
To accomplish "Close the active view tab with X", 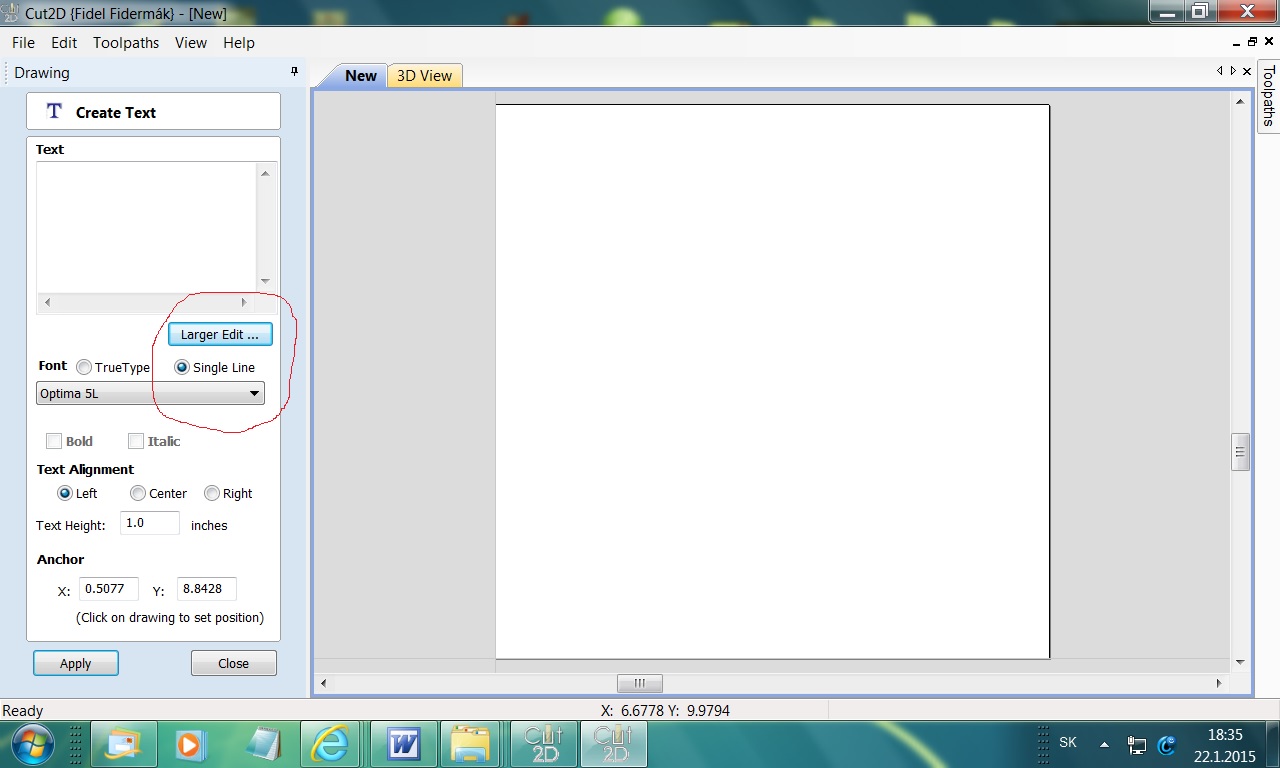I will point(1246,71).
